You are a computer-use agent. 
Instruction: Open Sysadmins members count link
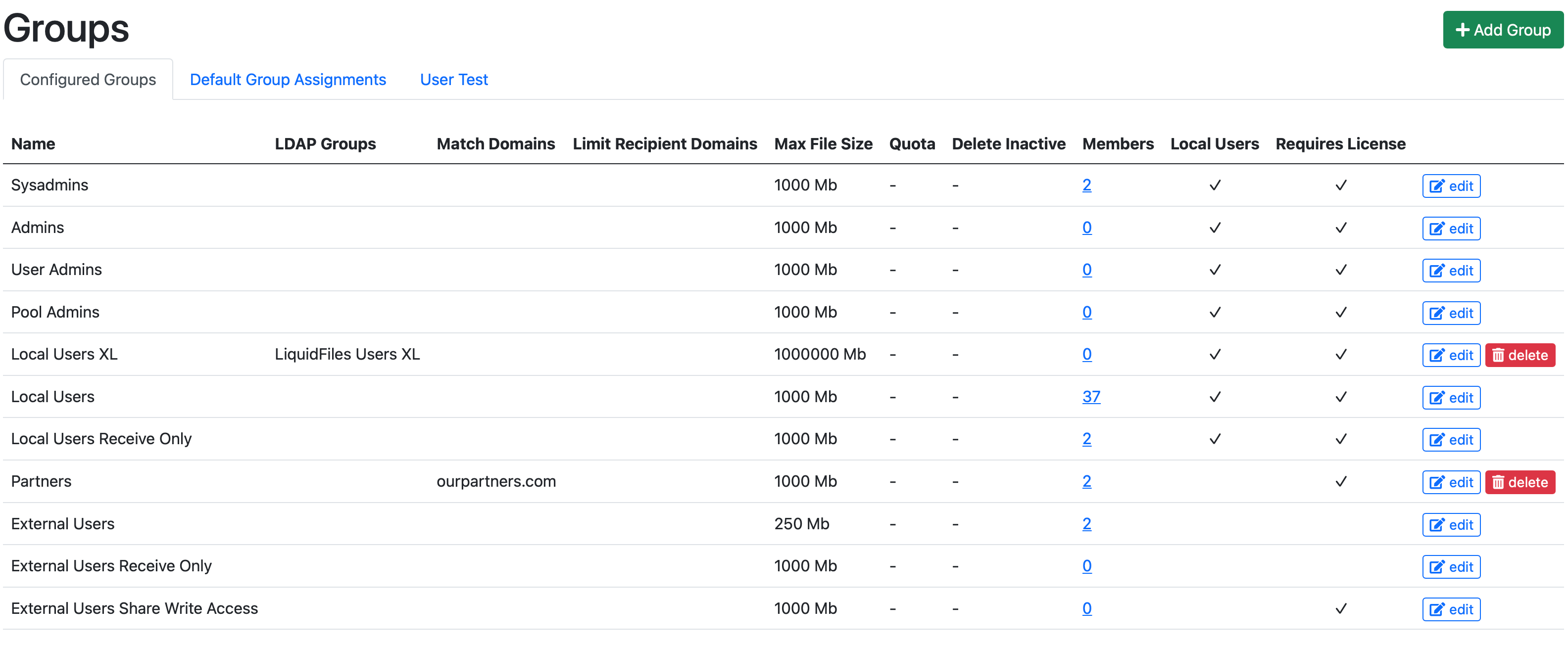coord(1086,185)
